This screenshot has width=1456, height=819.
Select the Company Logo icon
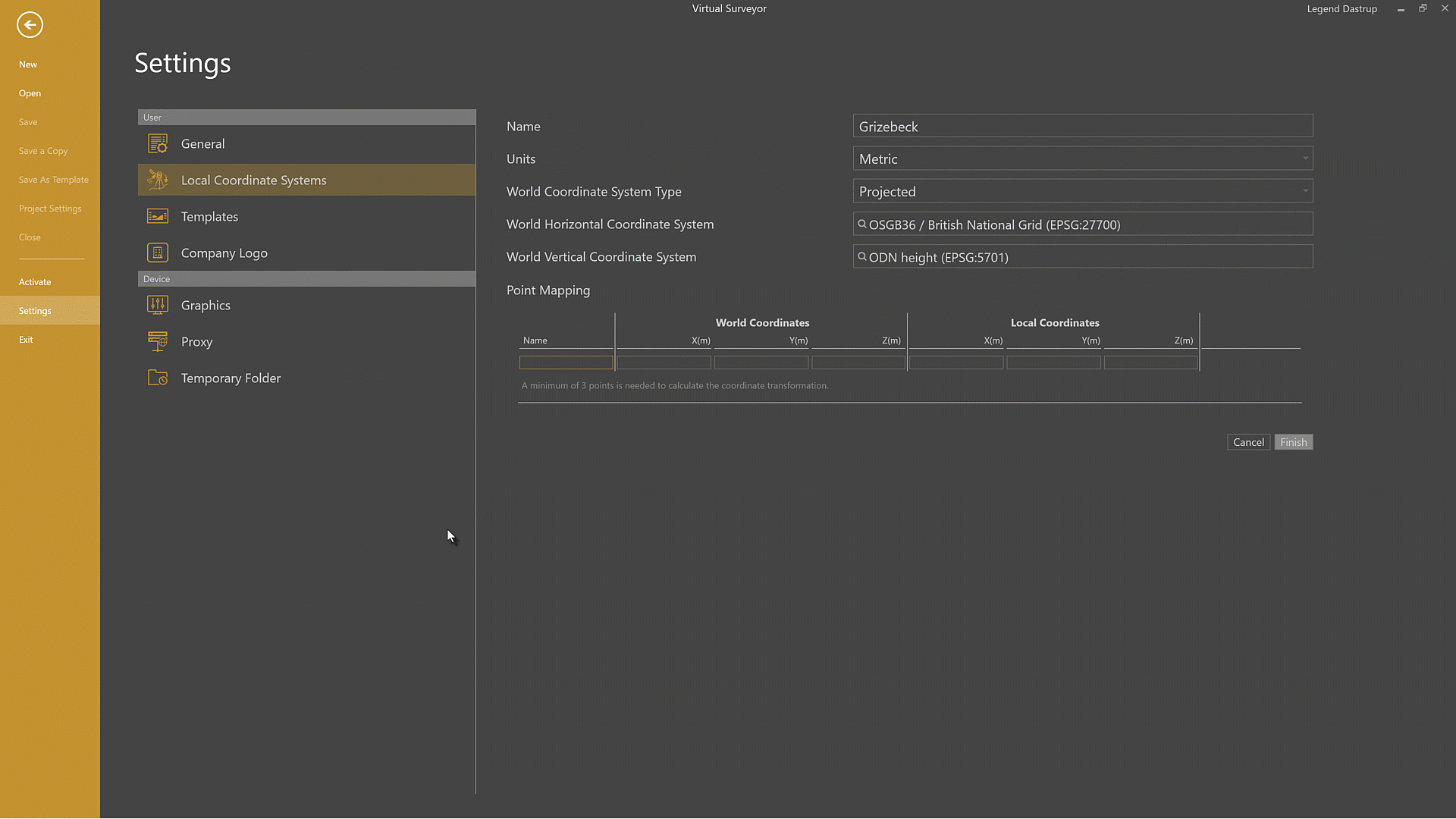click(157, 253)
